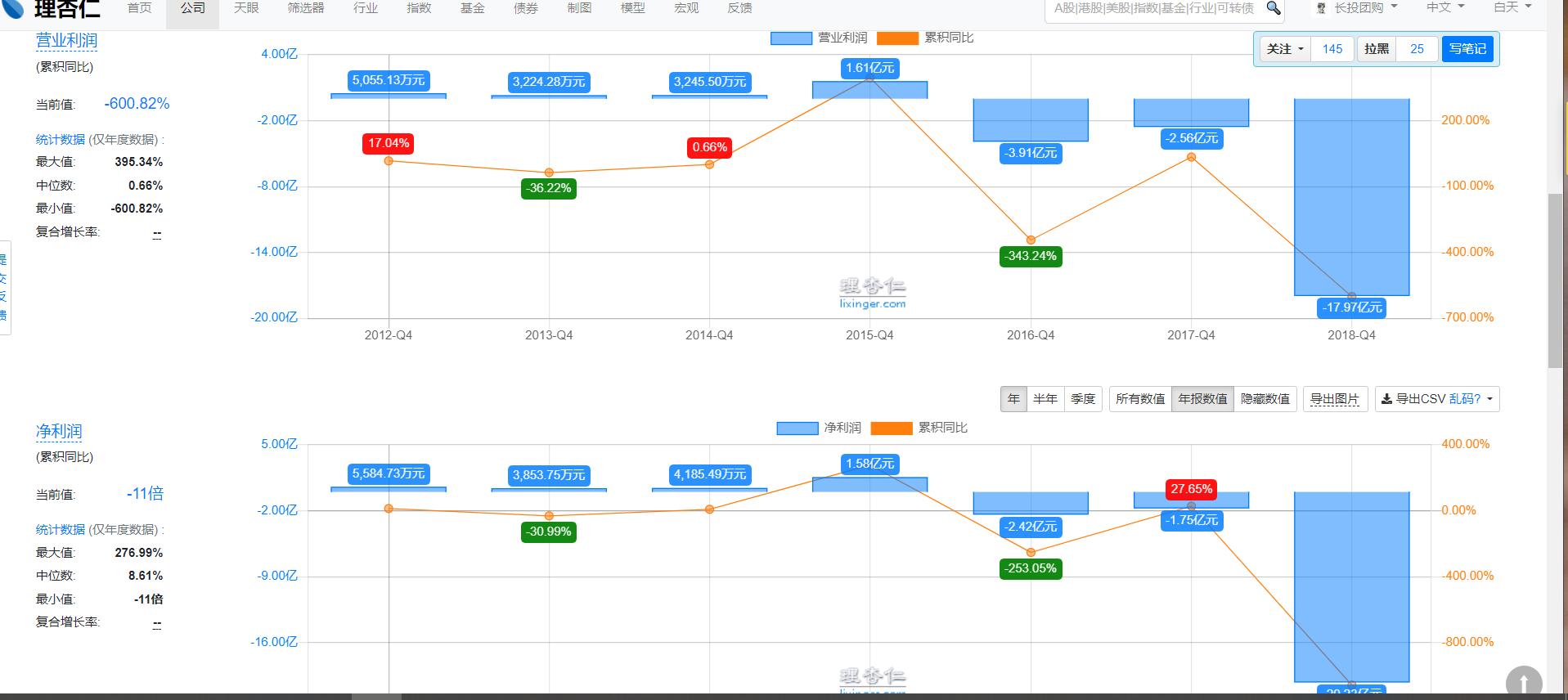
Task: Select the 年报数值 display option
Action: tap(1202, 399)
